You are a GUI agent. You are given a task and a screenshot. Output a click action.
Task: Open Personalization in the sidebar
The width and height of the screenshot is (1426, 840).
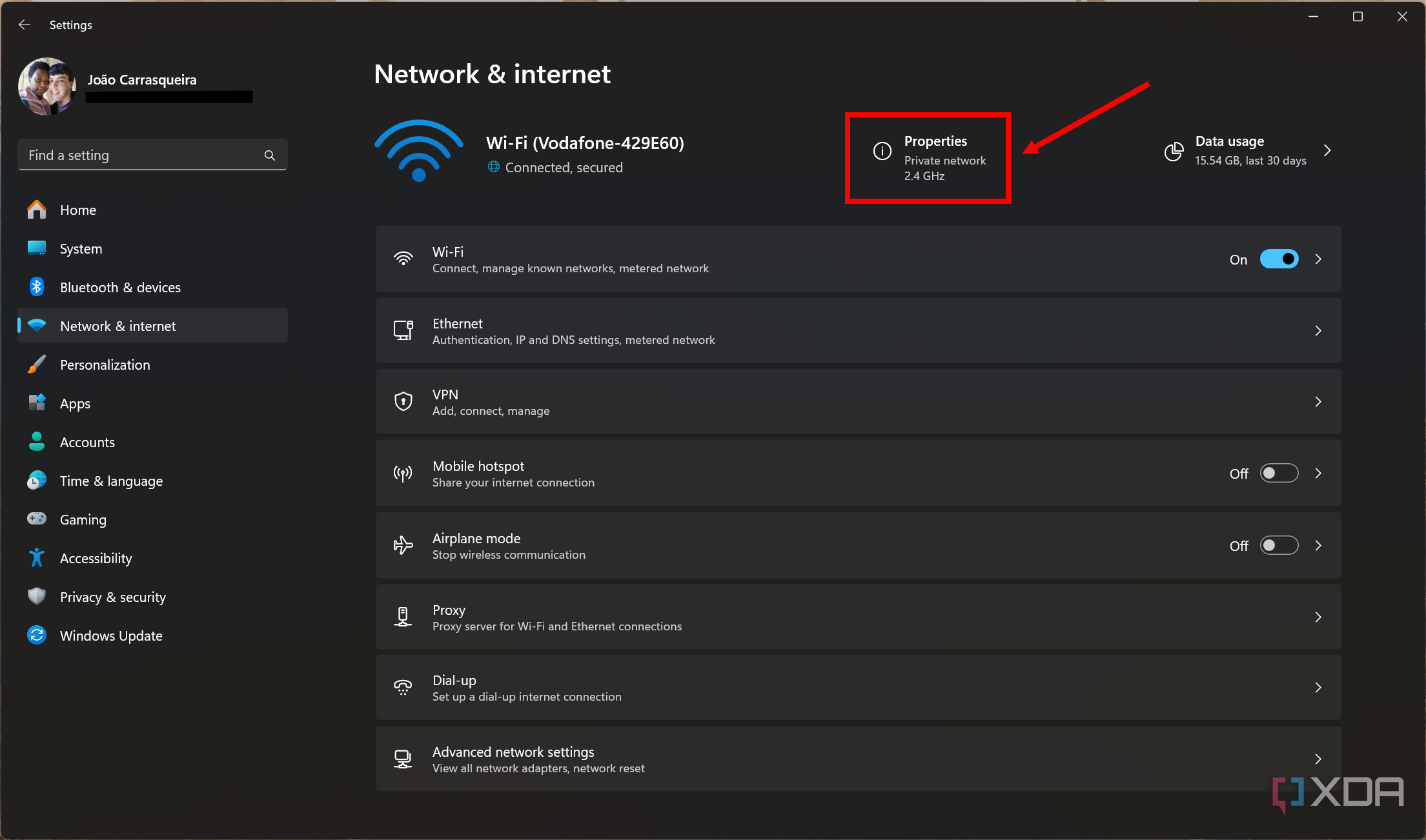105,365
